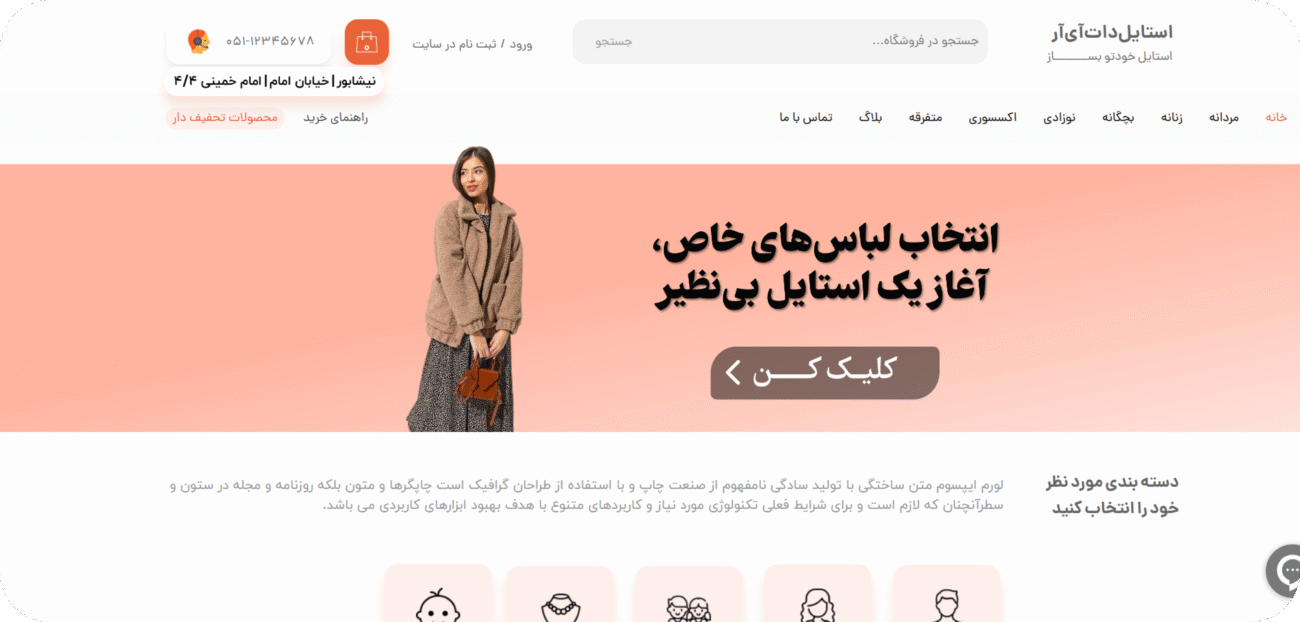
Task: Open the اکسسوری menu item
Action: coord(992,118)
